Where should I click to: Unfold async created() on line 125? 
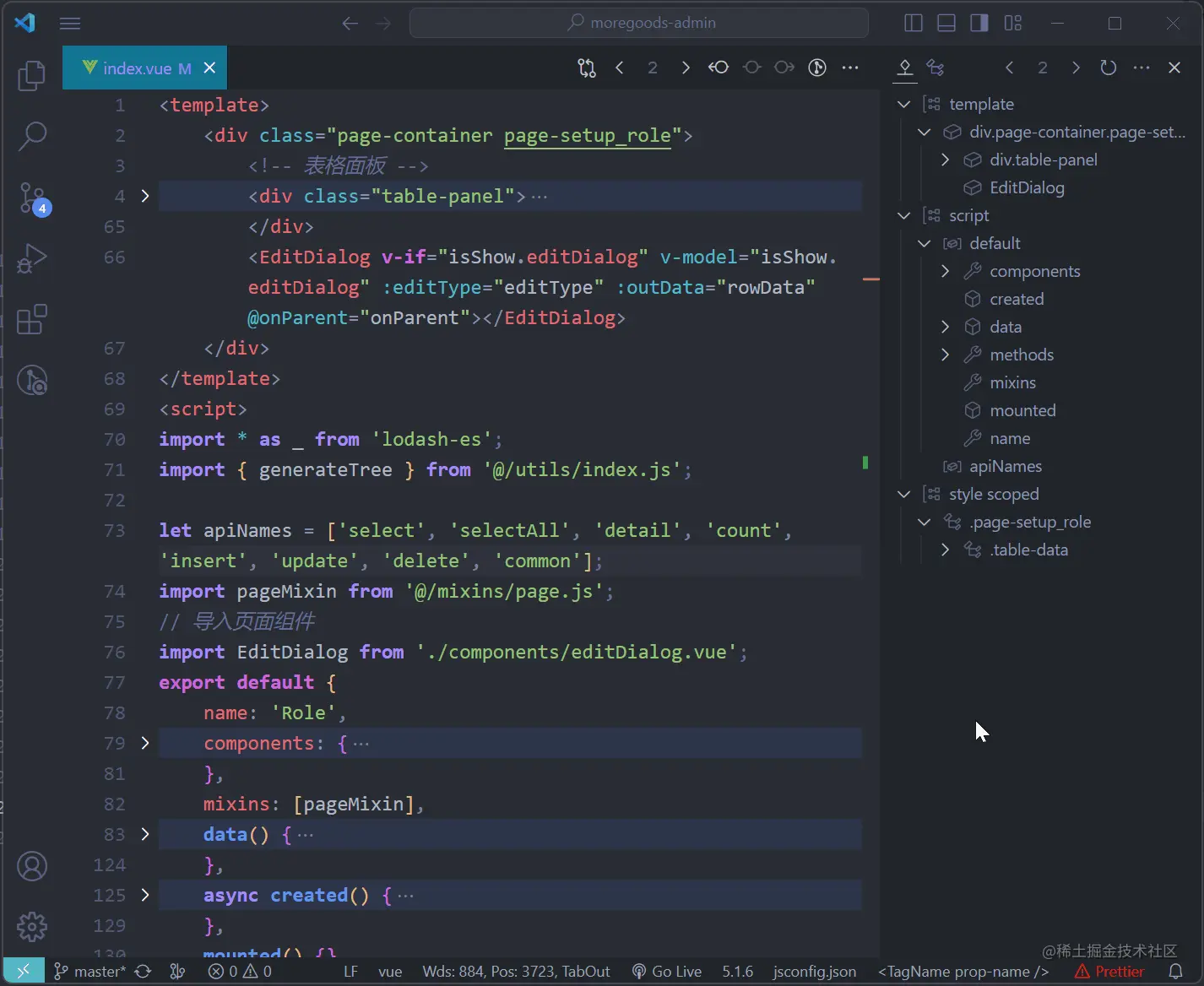tap(145, 895)
